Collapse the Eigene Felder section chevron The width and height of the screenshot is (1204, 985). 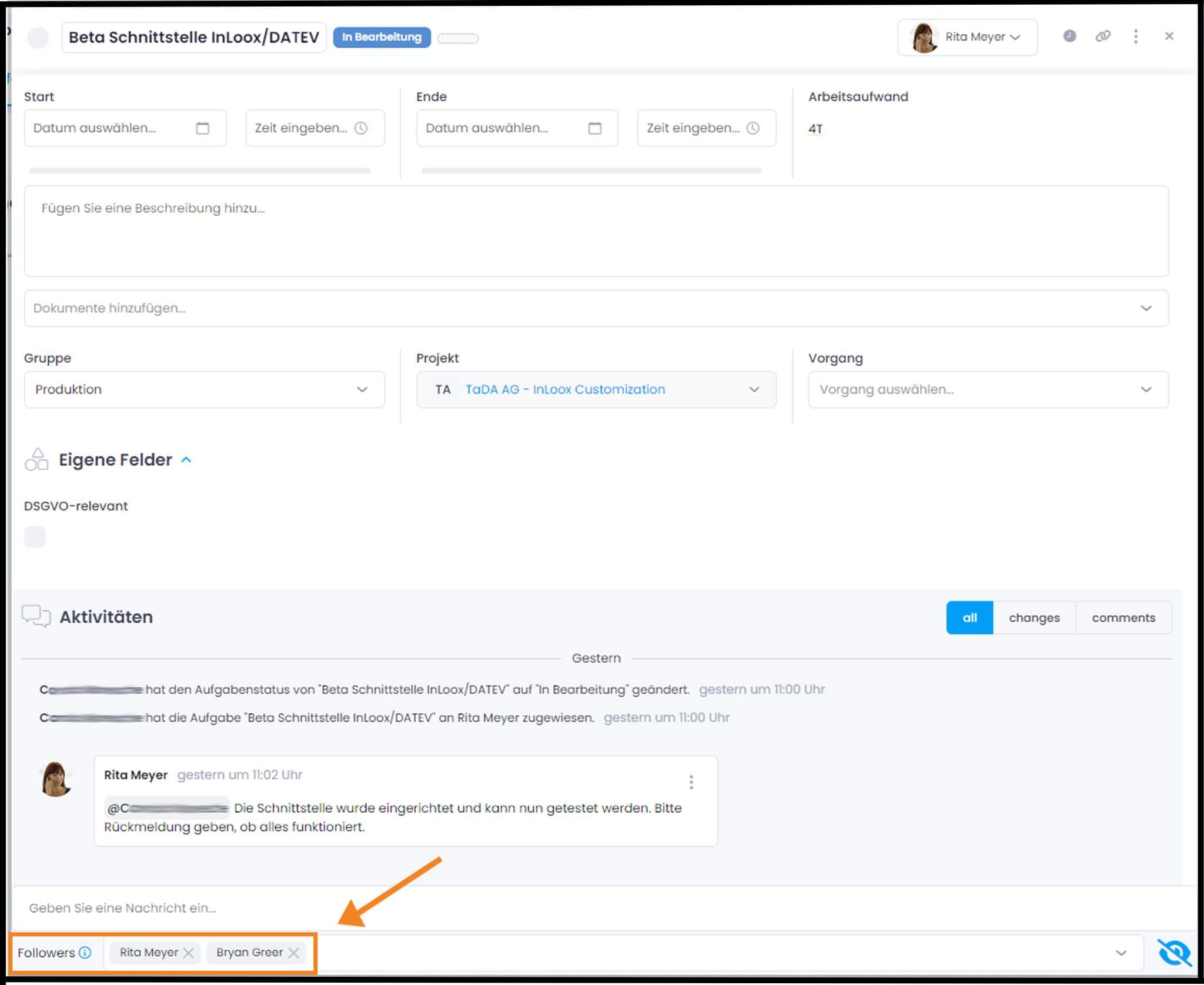tap(186, 460)
